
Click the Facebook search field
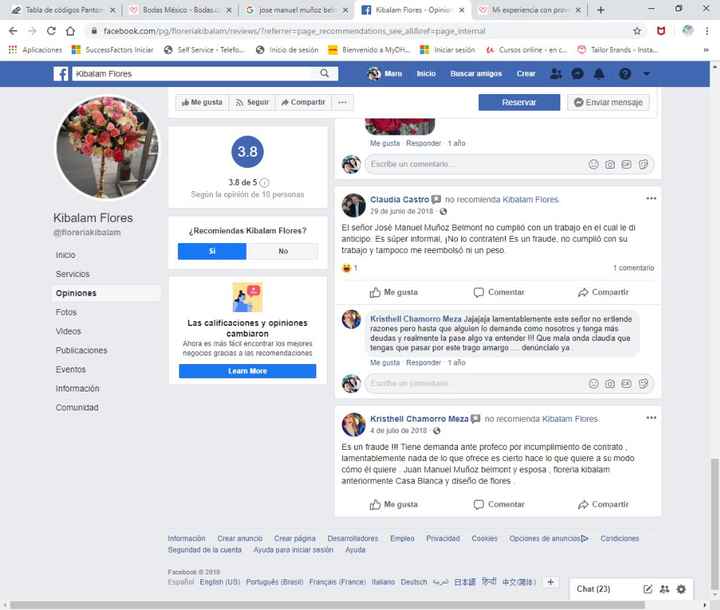coord(196,73)
